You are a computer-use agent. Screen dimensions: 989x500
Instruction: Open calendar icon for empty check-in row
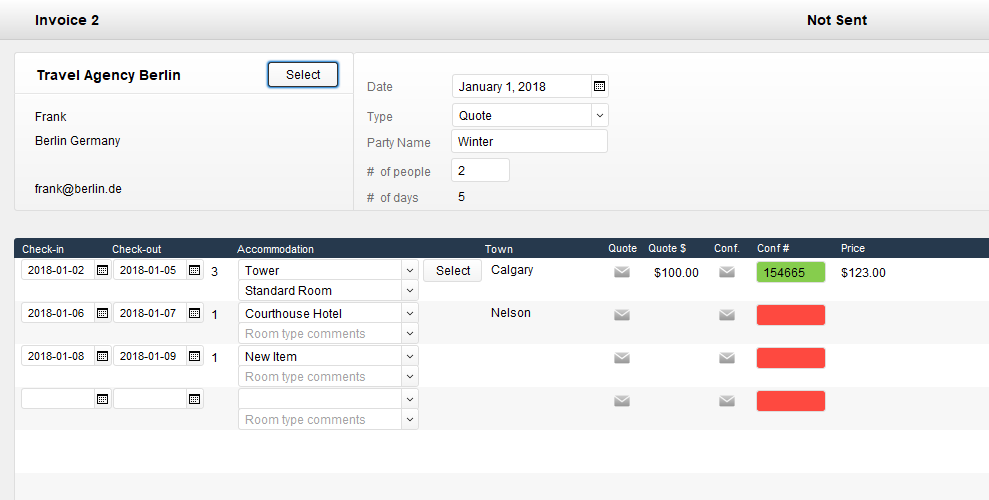point(102,400)
